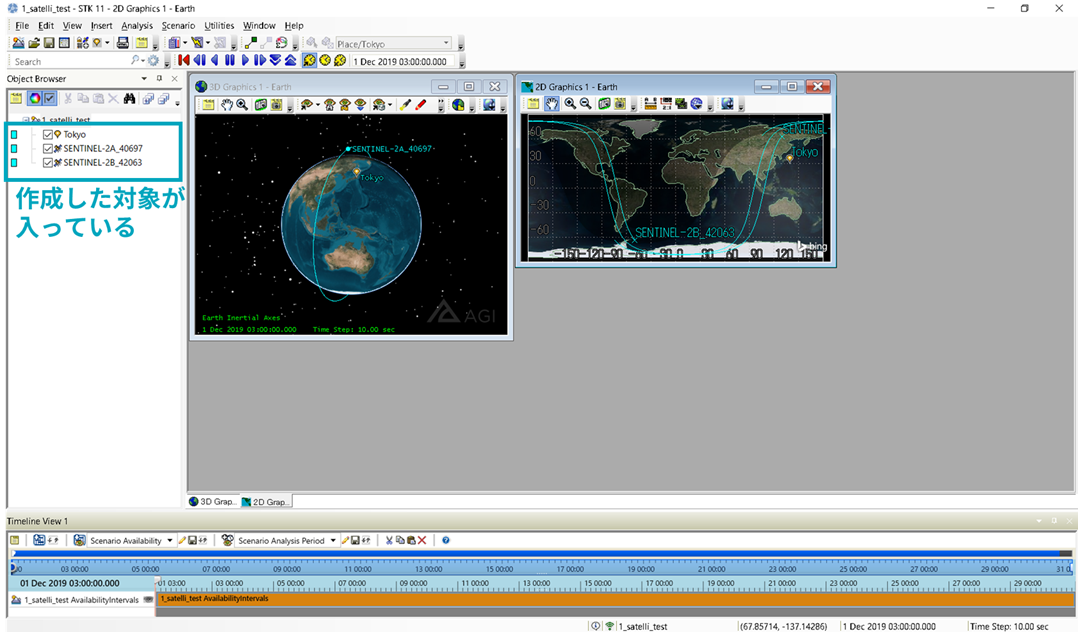Click the snapshot camera icon in 3D Graphics

(x=261, y=105)
